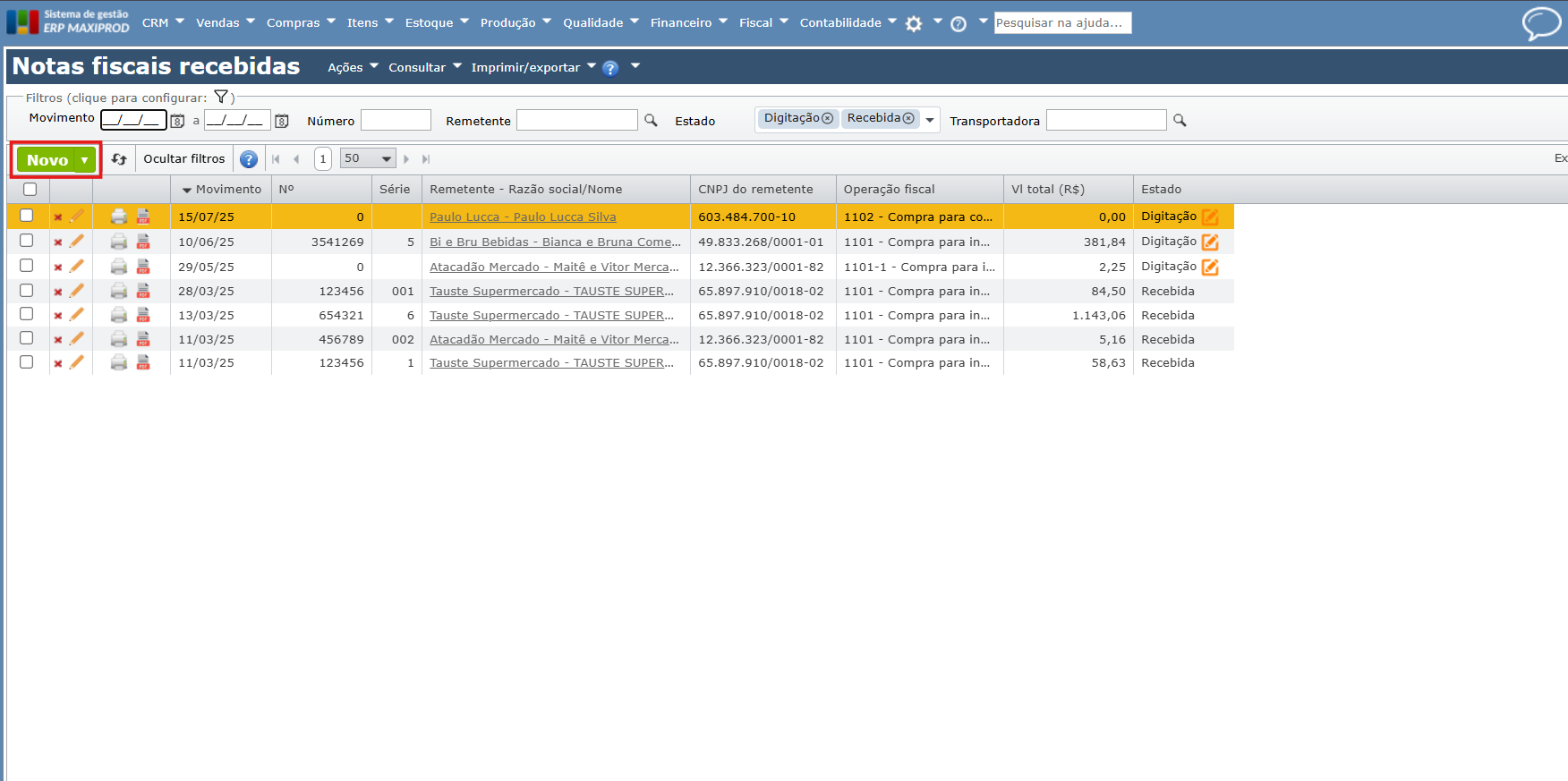Click Ocultar filtros
This screenshot has height=781, width=1568.
point(184,159)
